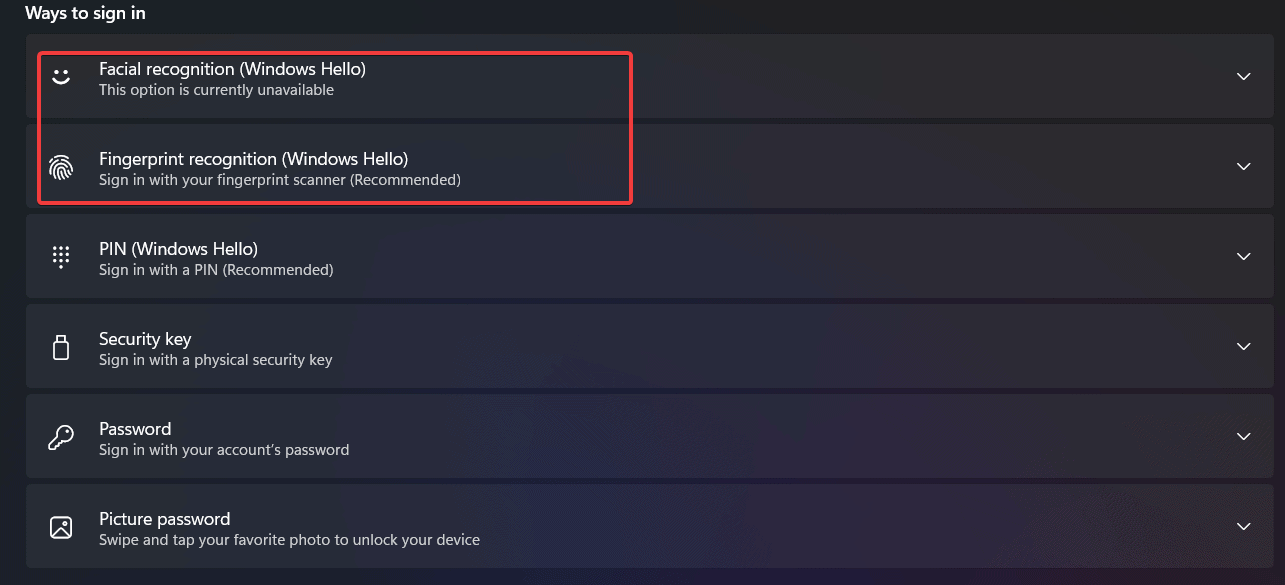Click the fingerprint scanner swirl icon
The image size is (1285, 585).
click(61, 167)
